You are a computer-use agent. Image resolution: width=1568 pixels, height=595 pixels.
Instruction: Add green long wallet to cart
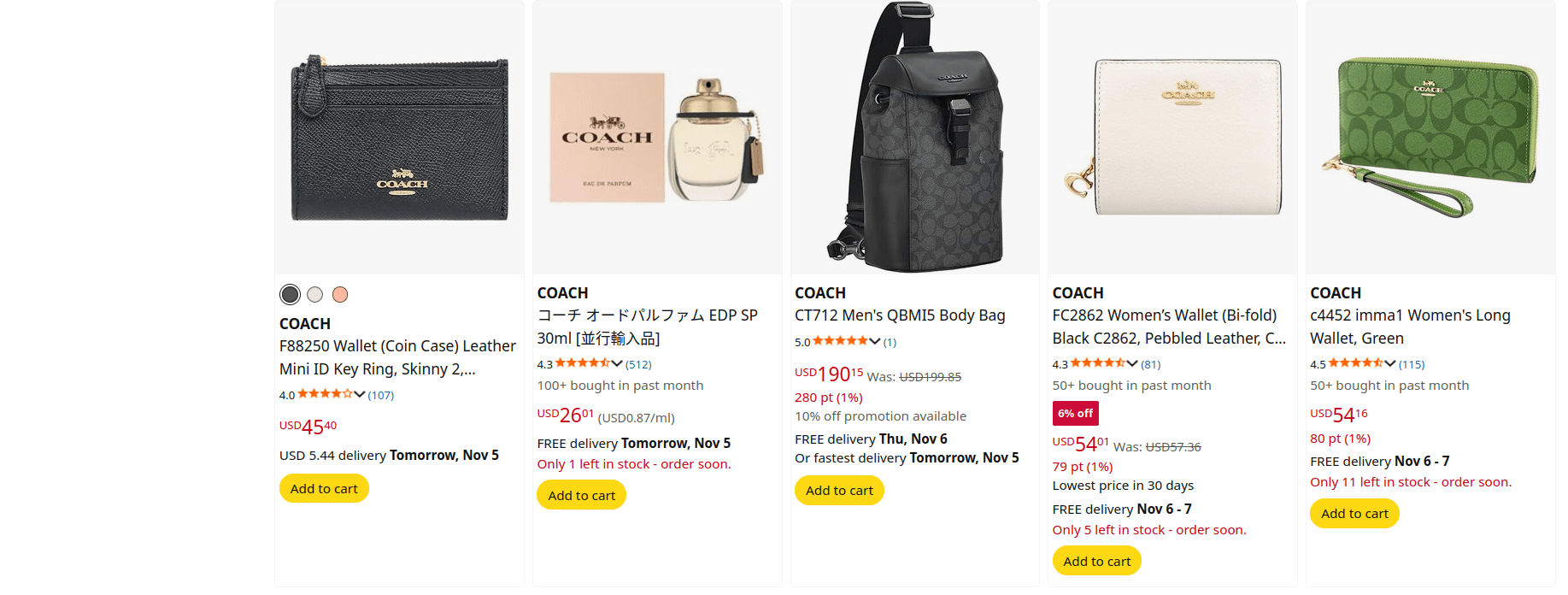tap(1354, 514)
